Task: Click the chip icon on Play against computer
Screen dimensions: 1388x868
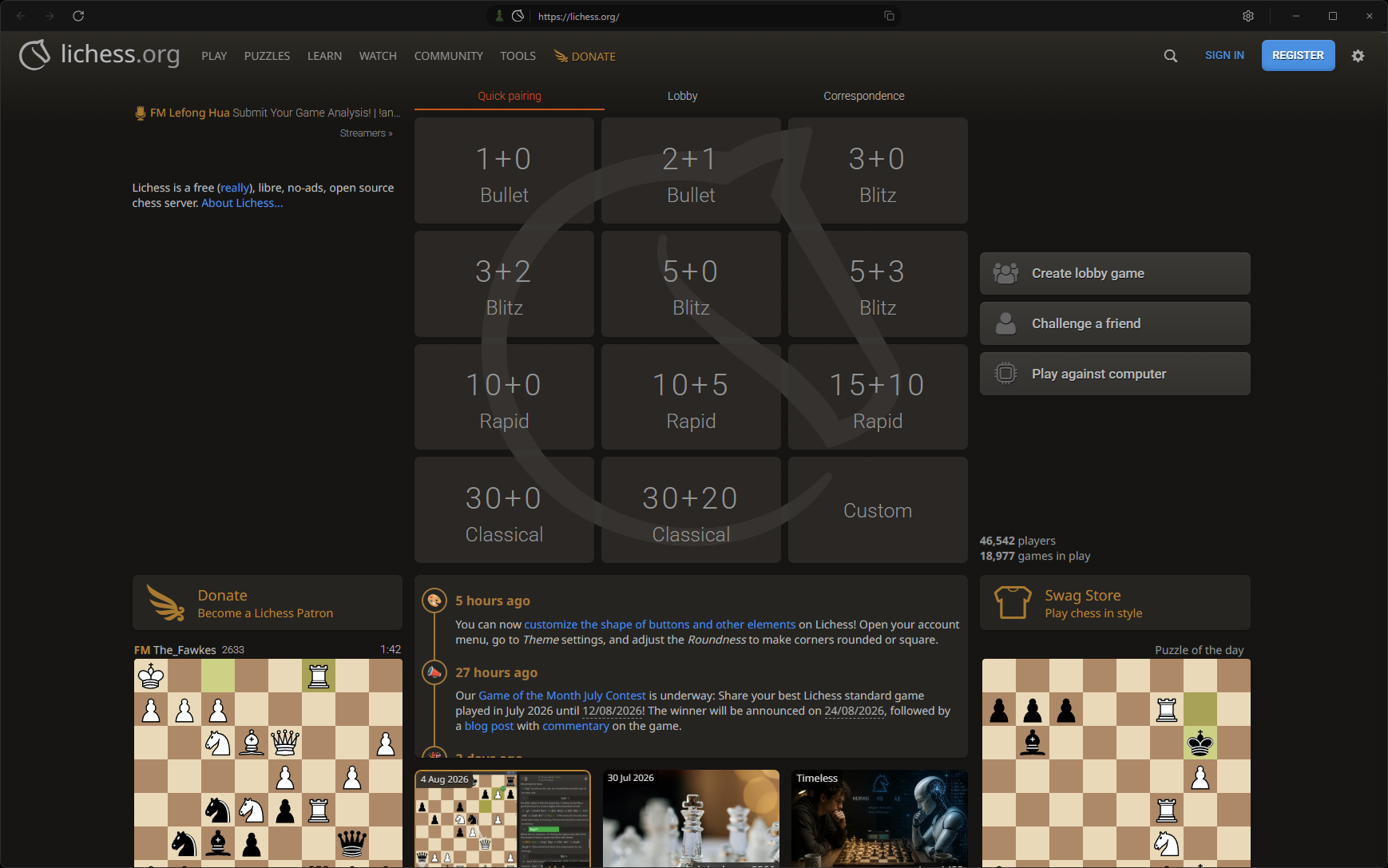Action: click(1005, 374)
